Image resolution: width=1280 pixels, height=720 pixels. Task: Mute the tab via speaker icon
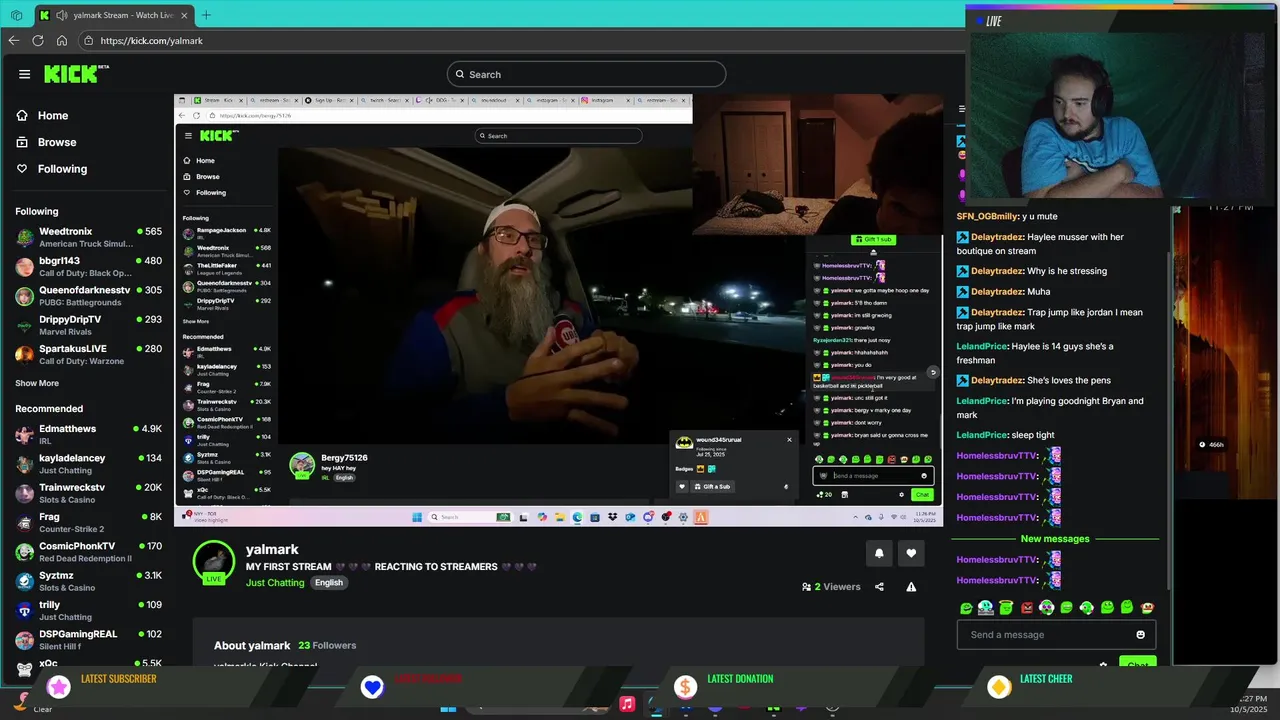(62, 15)
